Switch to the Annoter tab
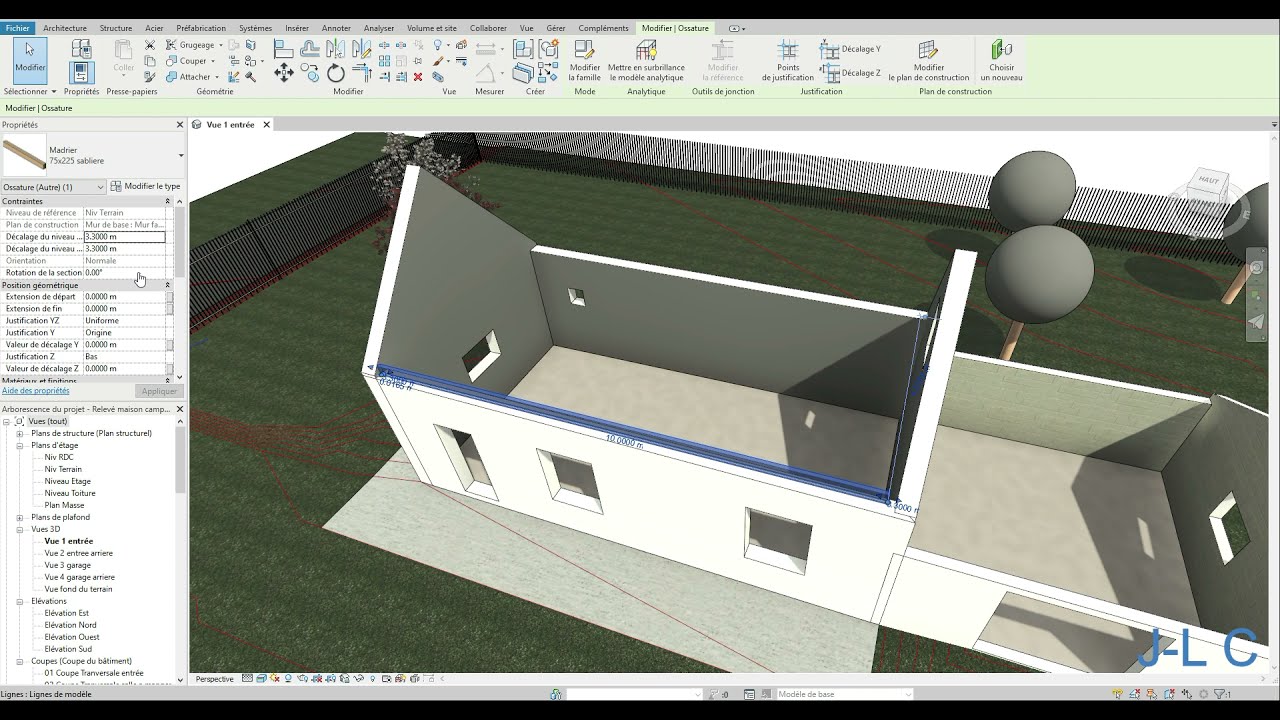This screenshot has height=720, width=1280. (336, 28)
